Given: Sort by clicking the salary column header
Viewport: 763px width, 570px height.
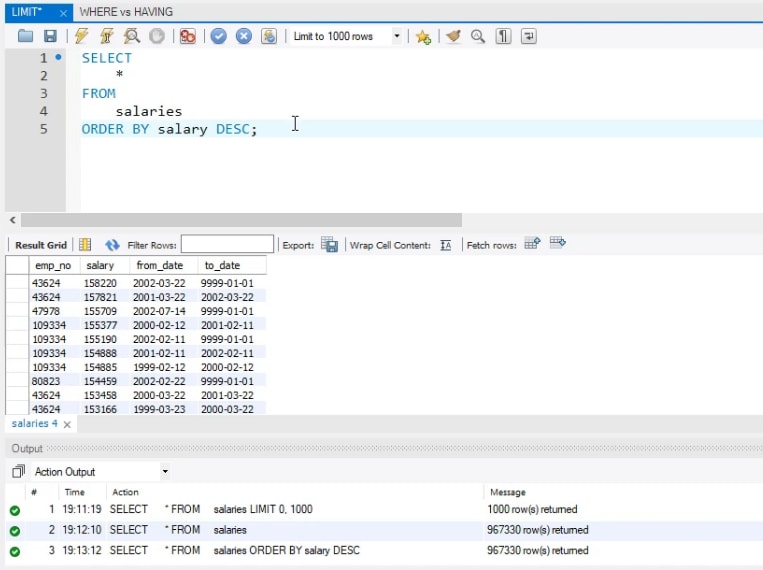Looking at the screenshot, I should [x=100, y=266].
